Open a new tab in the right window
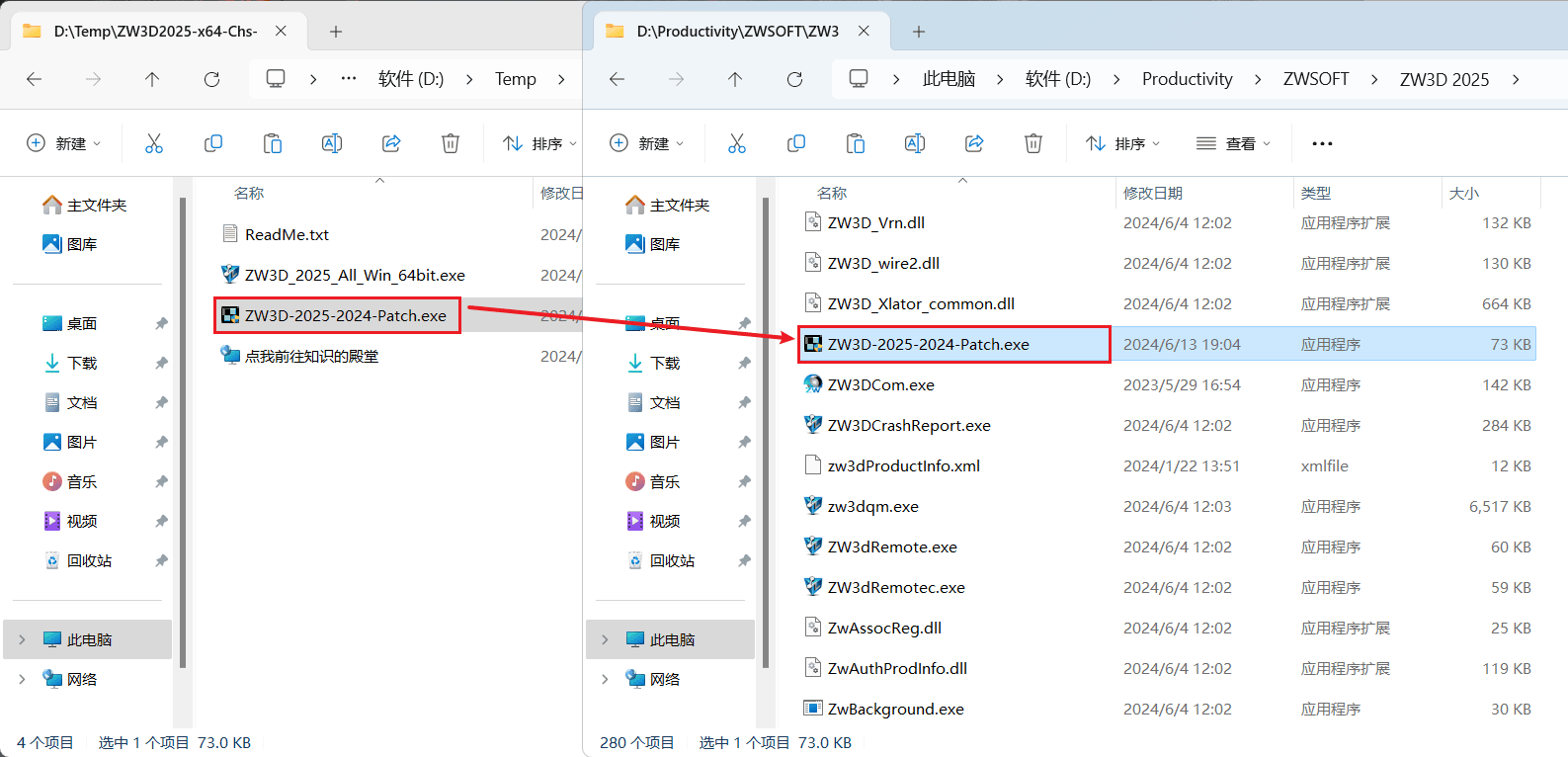 919,32
